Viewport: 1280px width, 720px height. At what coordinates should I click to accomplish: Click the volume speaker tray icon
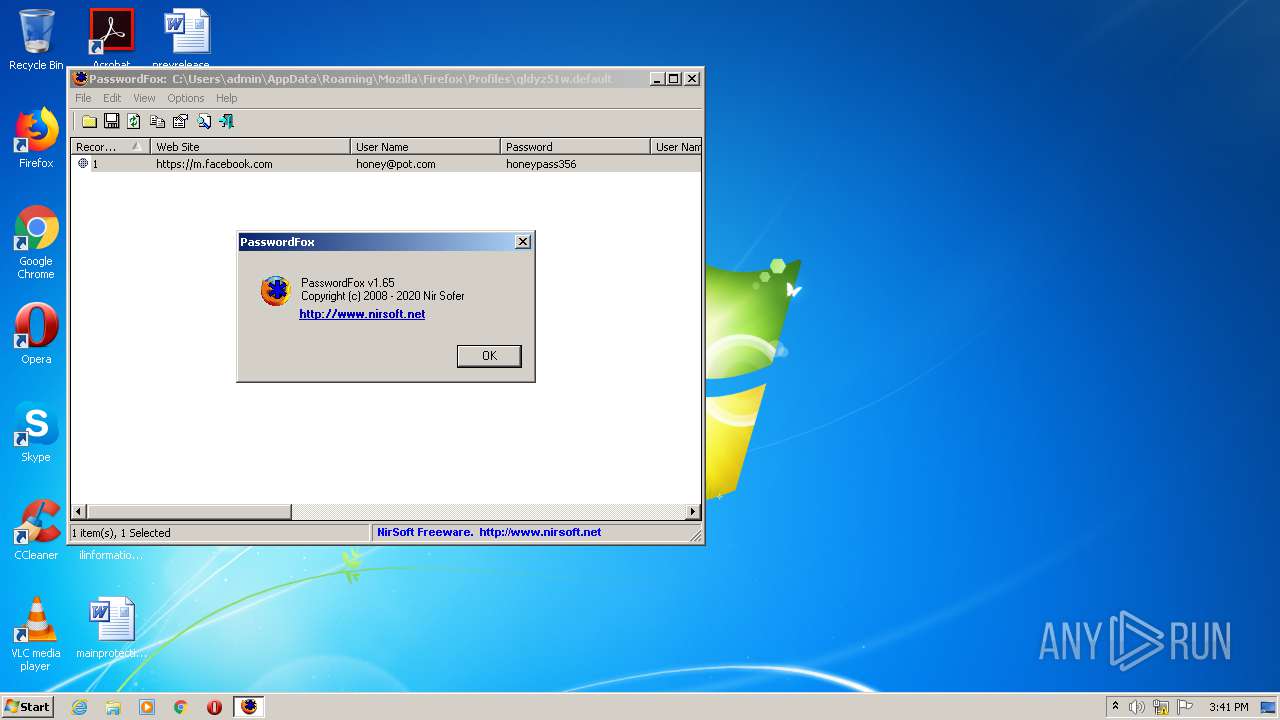1137,707
